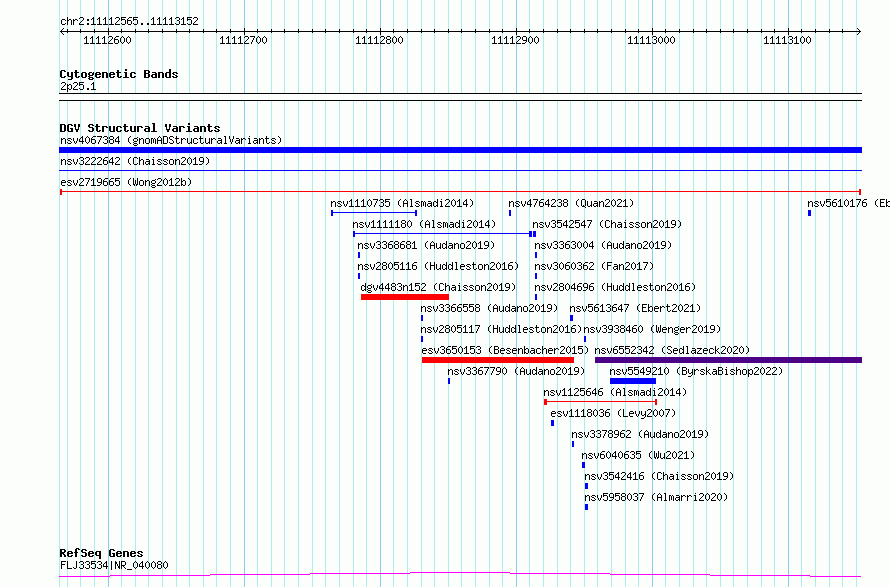
Task: Click the purple nsv6552342 variant bar
Action: coord(728,360)
